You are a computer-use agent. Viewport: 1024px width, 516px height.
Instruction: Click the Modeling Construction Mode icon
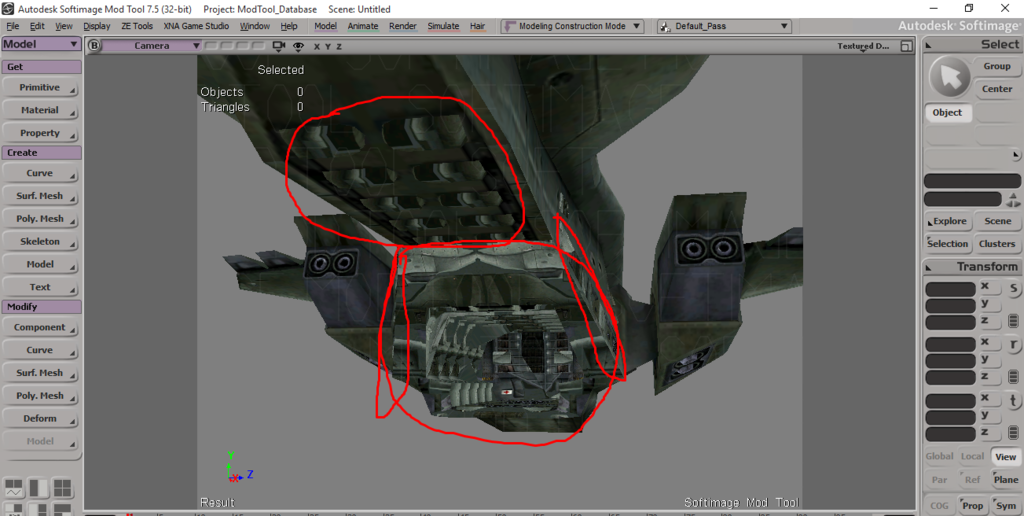(x=509, y=26)
